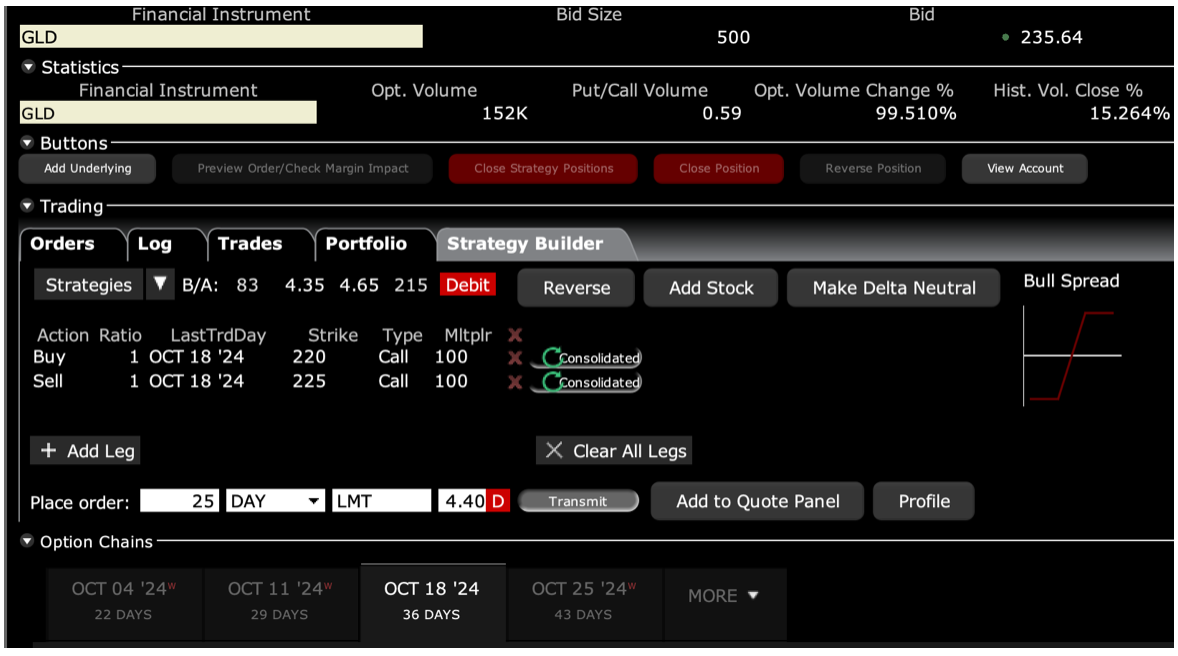1178x656 pixels.
Task: Click the bid size value 500
Action: (733, 38)
